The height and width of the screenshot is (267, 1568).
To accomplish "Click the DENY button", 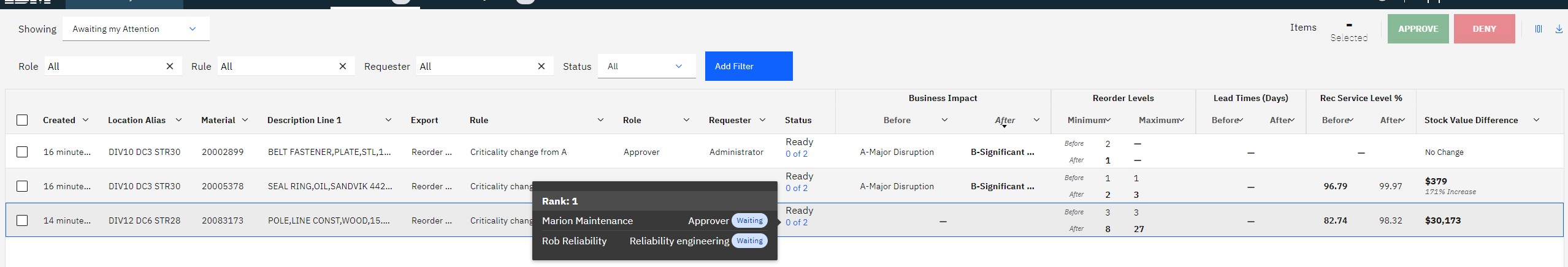I will click(x=1484, y=29).
